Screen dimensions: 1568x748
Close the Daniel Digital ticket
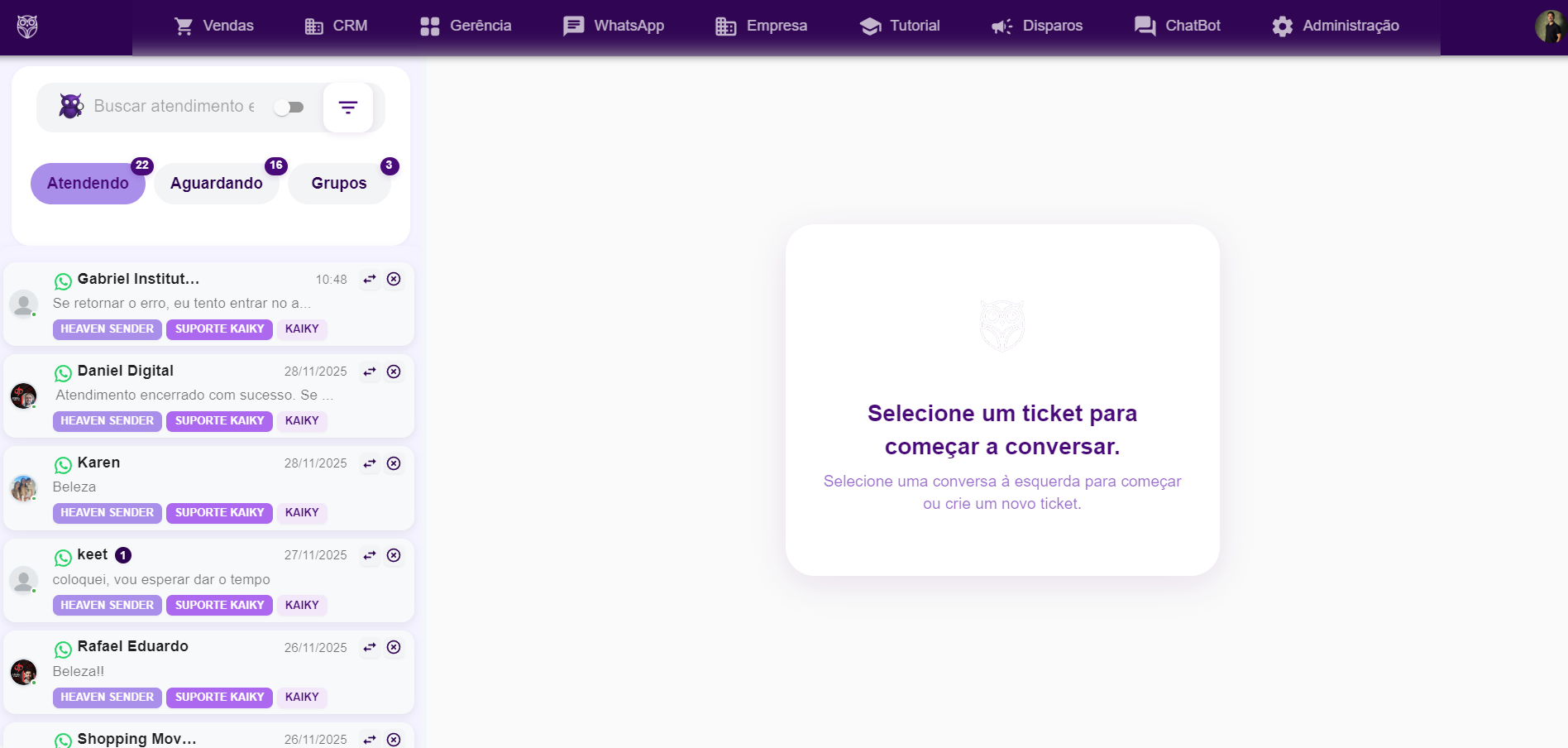coord(394,372)
